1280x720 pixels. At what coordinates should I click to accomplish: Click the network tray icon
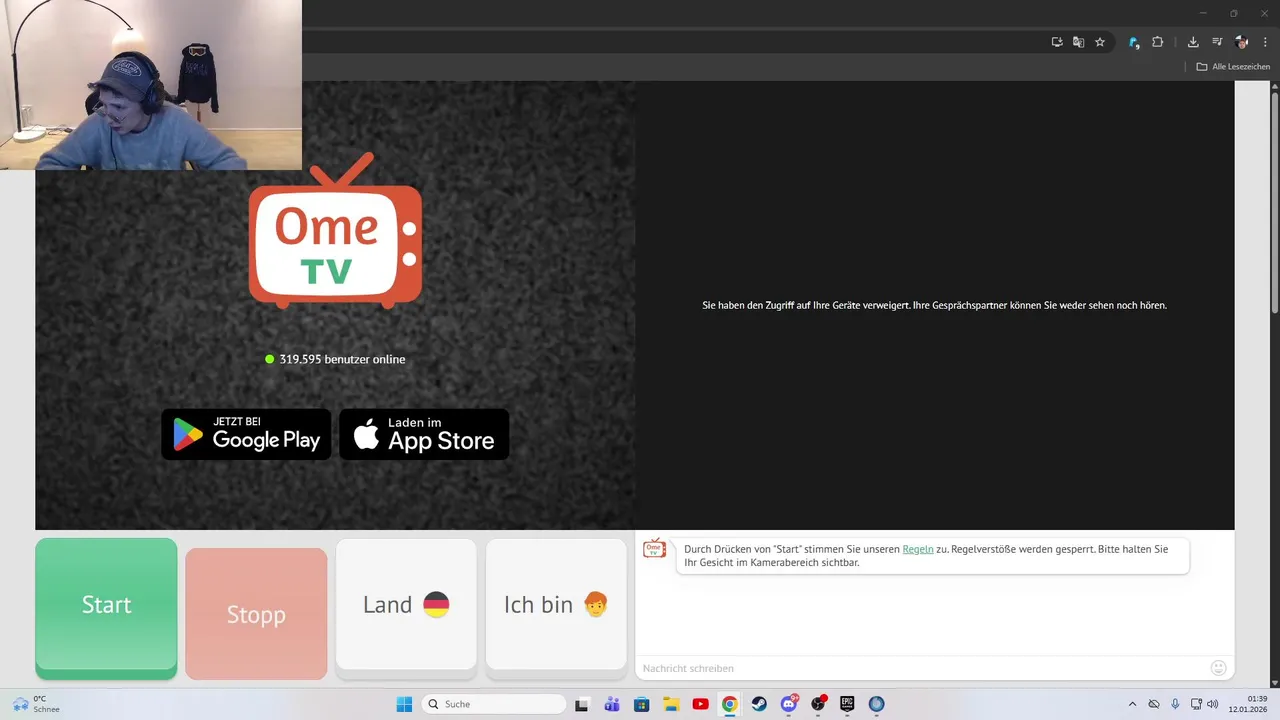[1196, 704]
